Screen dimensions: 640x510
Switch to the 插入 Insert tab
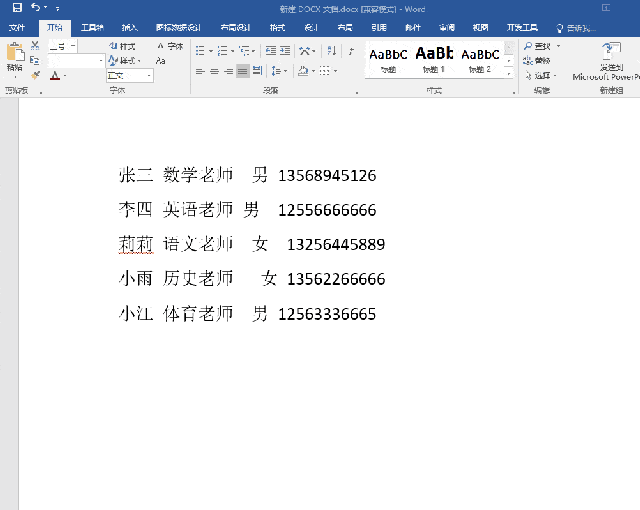click(x=129, y=27)
